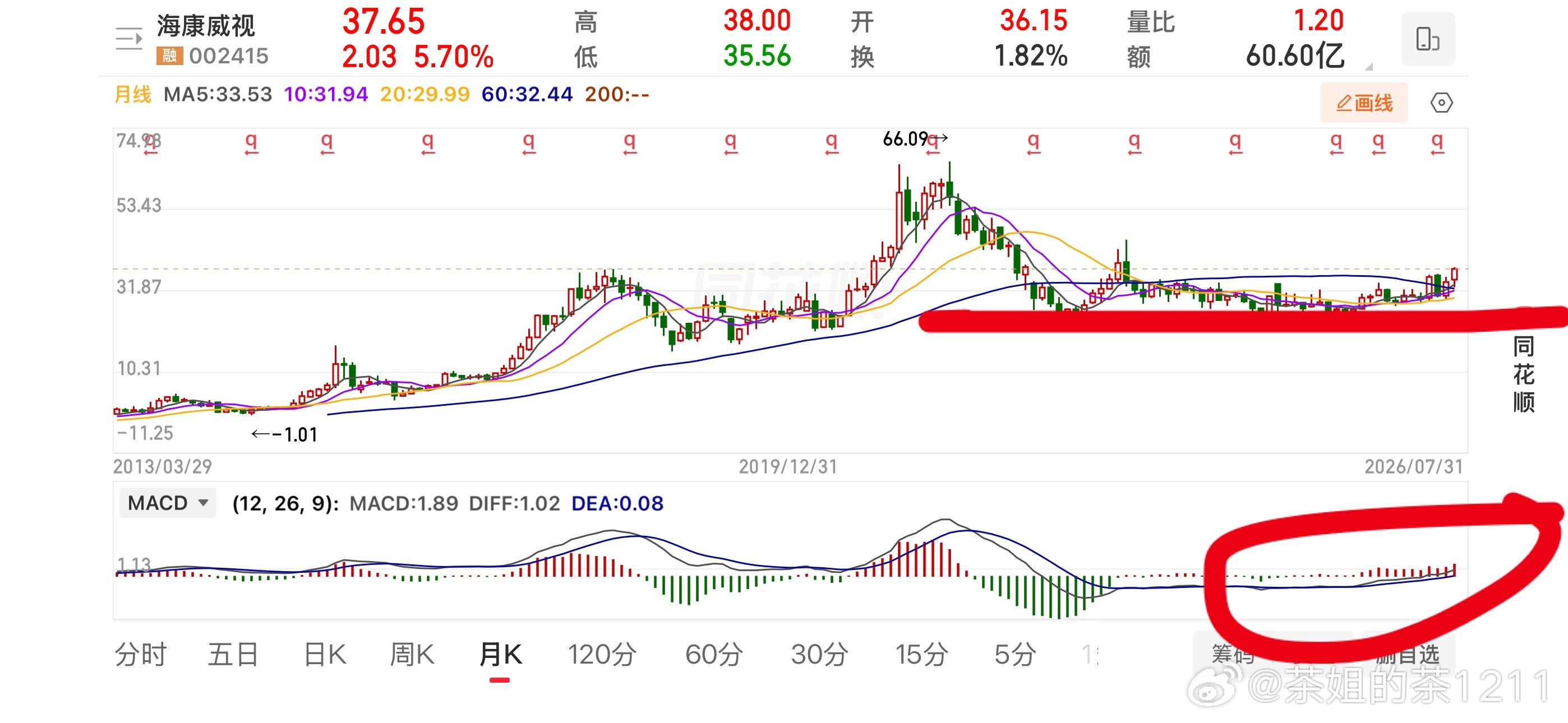Switch to 30分 chart tab
1568x723 pixels.
coord(820,655)
